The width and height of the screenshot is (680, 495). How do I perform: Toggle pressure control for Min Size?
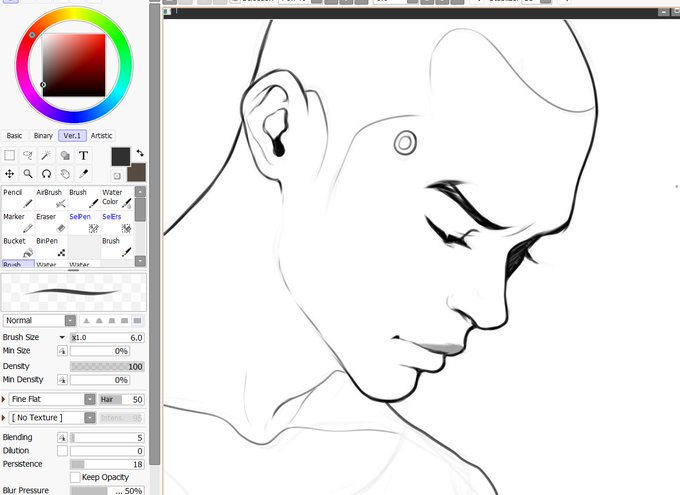(x=62, y=351)
